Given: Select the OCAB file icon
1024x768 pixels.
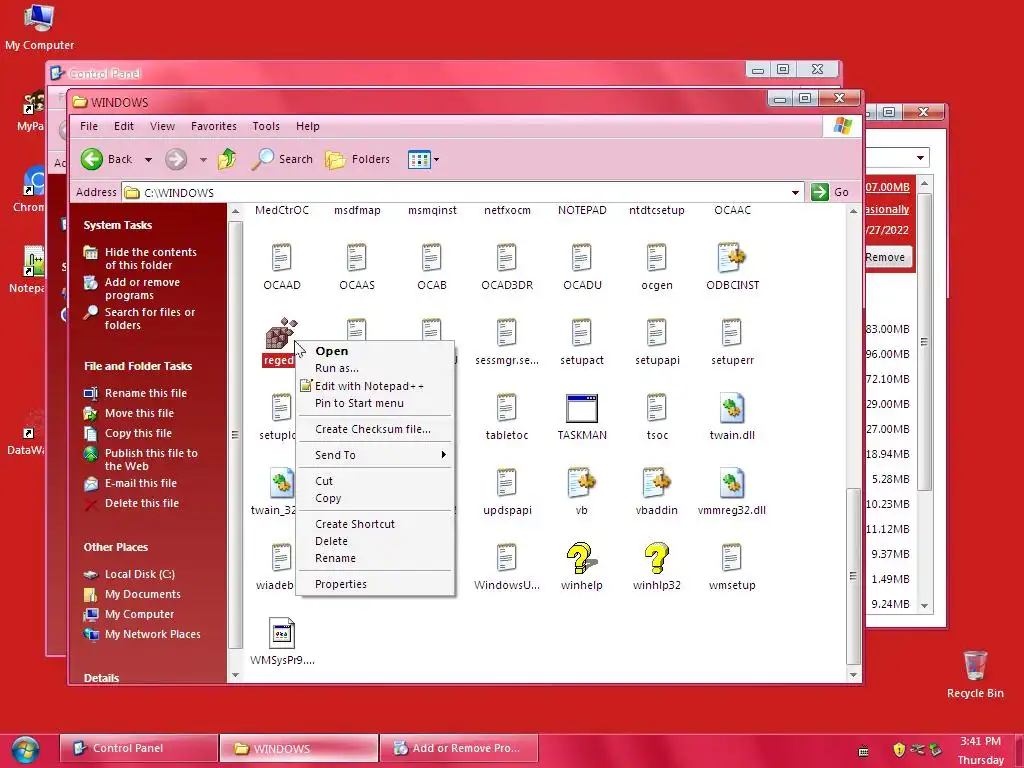Looking at the screenshot, I should tap(432, 258).
